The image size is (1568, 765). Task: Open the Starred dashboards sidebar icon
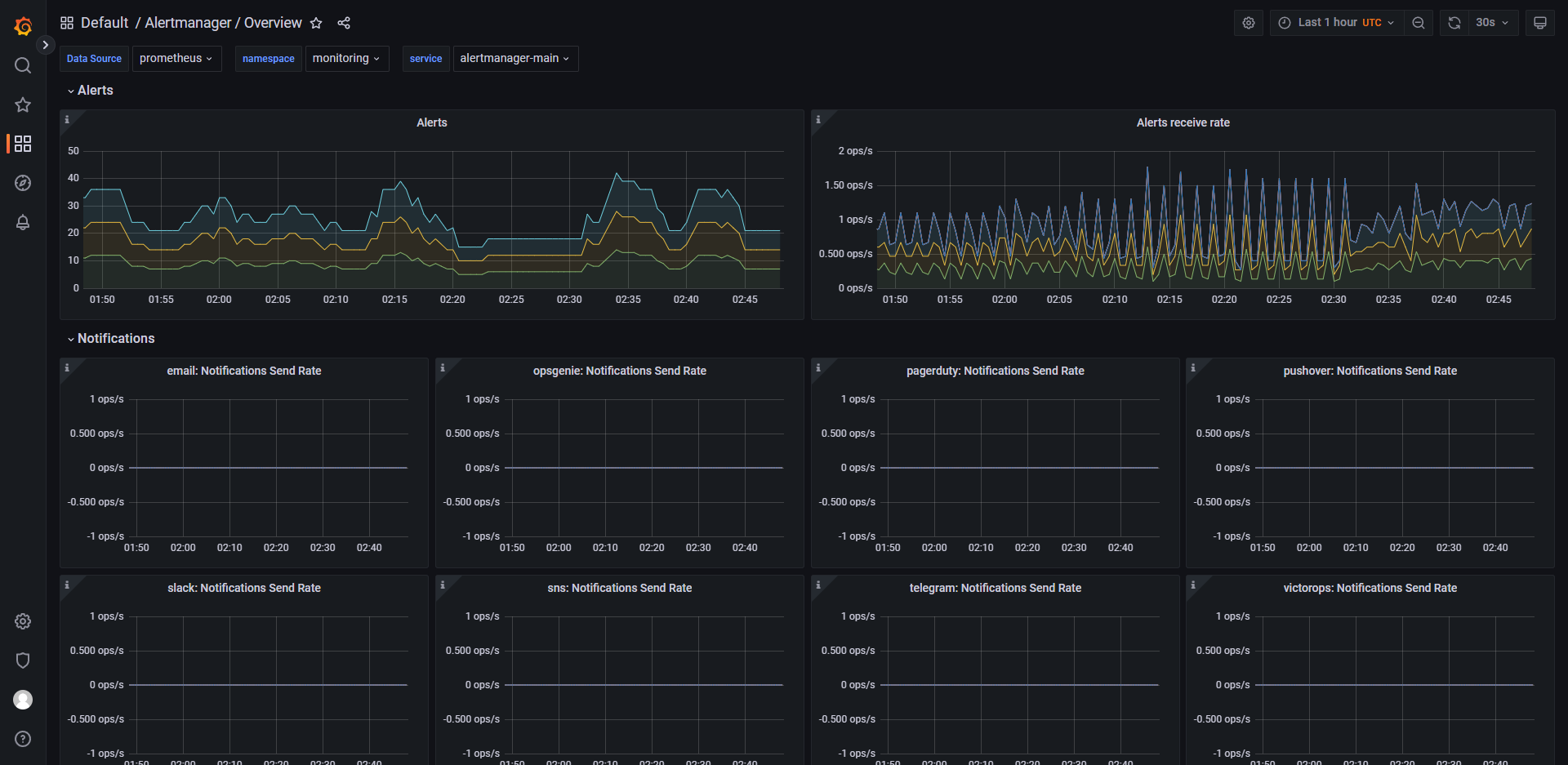tap(23, 105)
